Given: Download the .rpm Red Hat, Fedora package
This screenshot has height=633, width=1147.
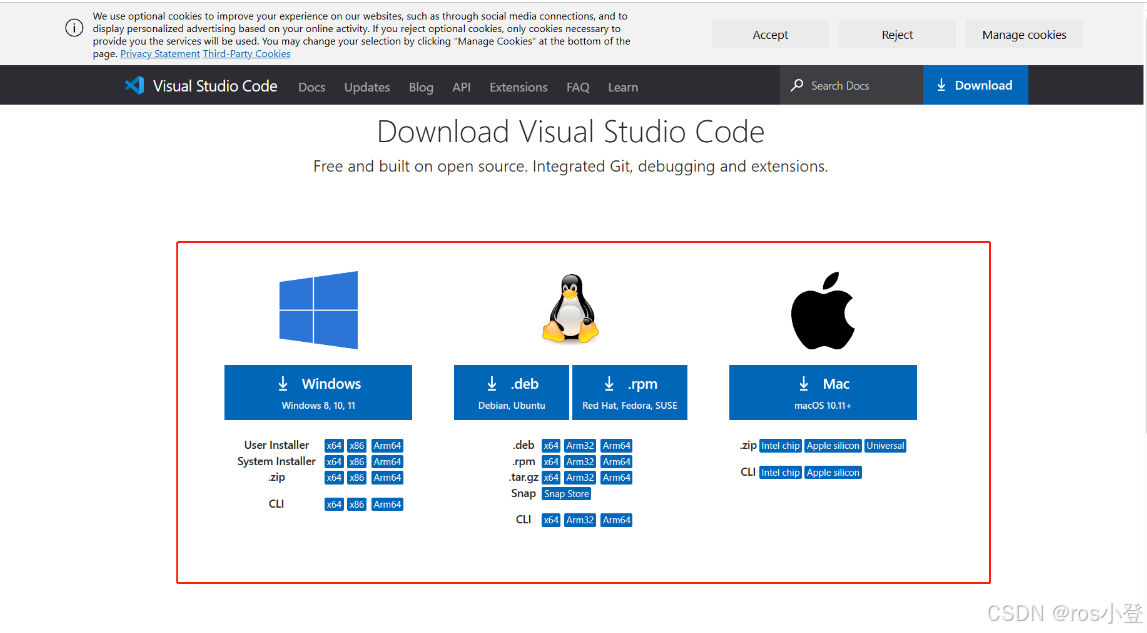Looking at the screenshot, I should (x=630, y=392).
